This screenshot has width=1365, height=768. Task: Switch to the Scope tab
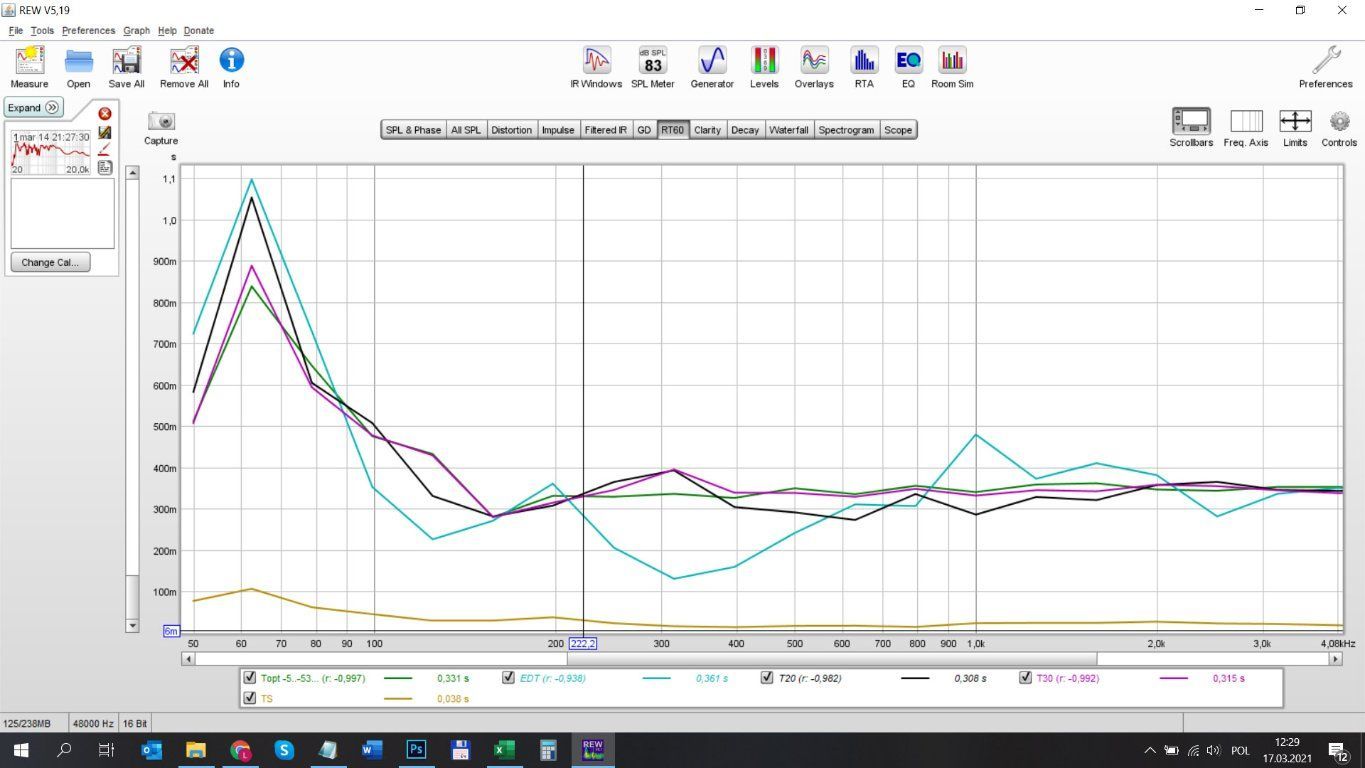click(898, 130)
